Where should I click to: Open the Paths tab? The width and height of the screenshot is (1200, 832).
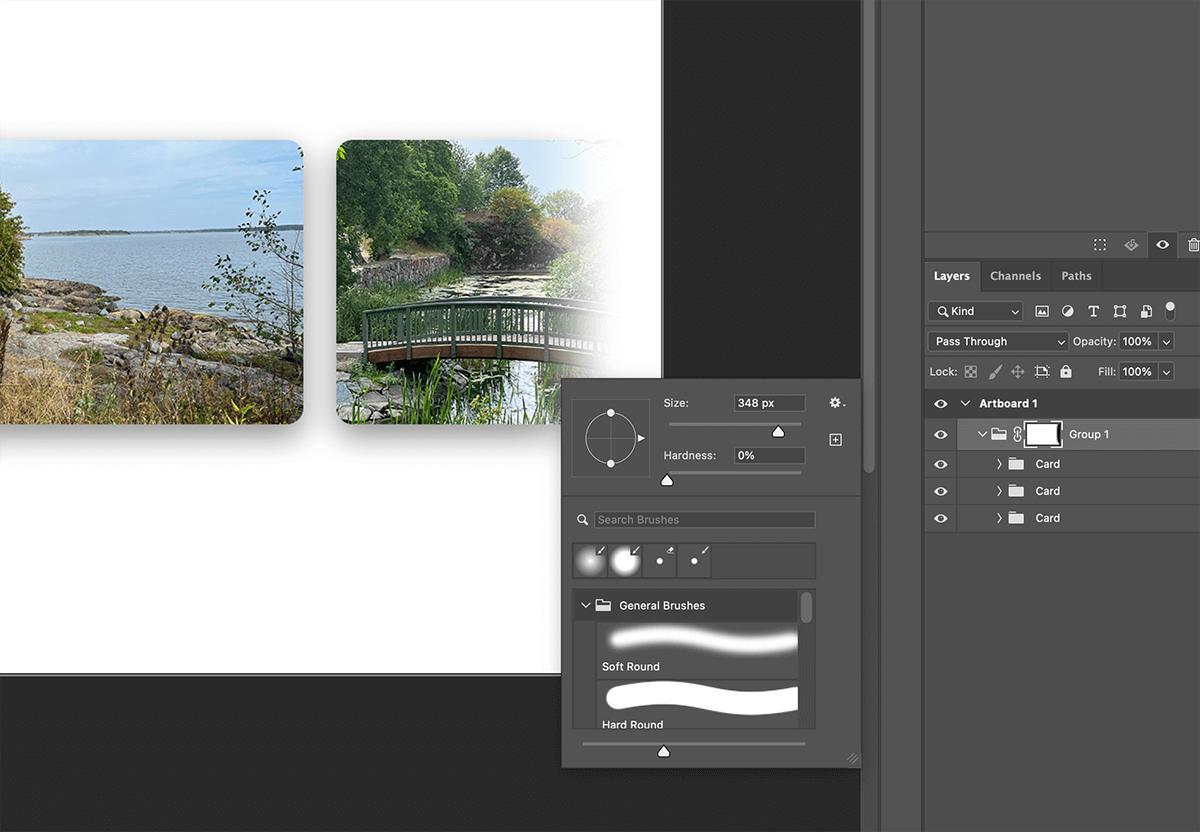coord(1076,276)
